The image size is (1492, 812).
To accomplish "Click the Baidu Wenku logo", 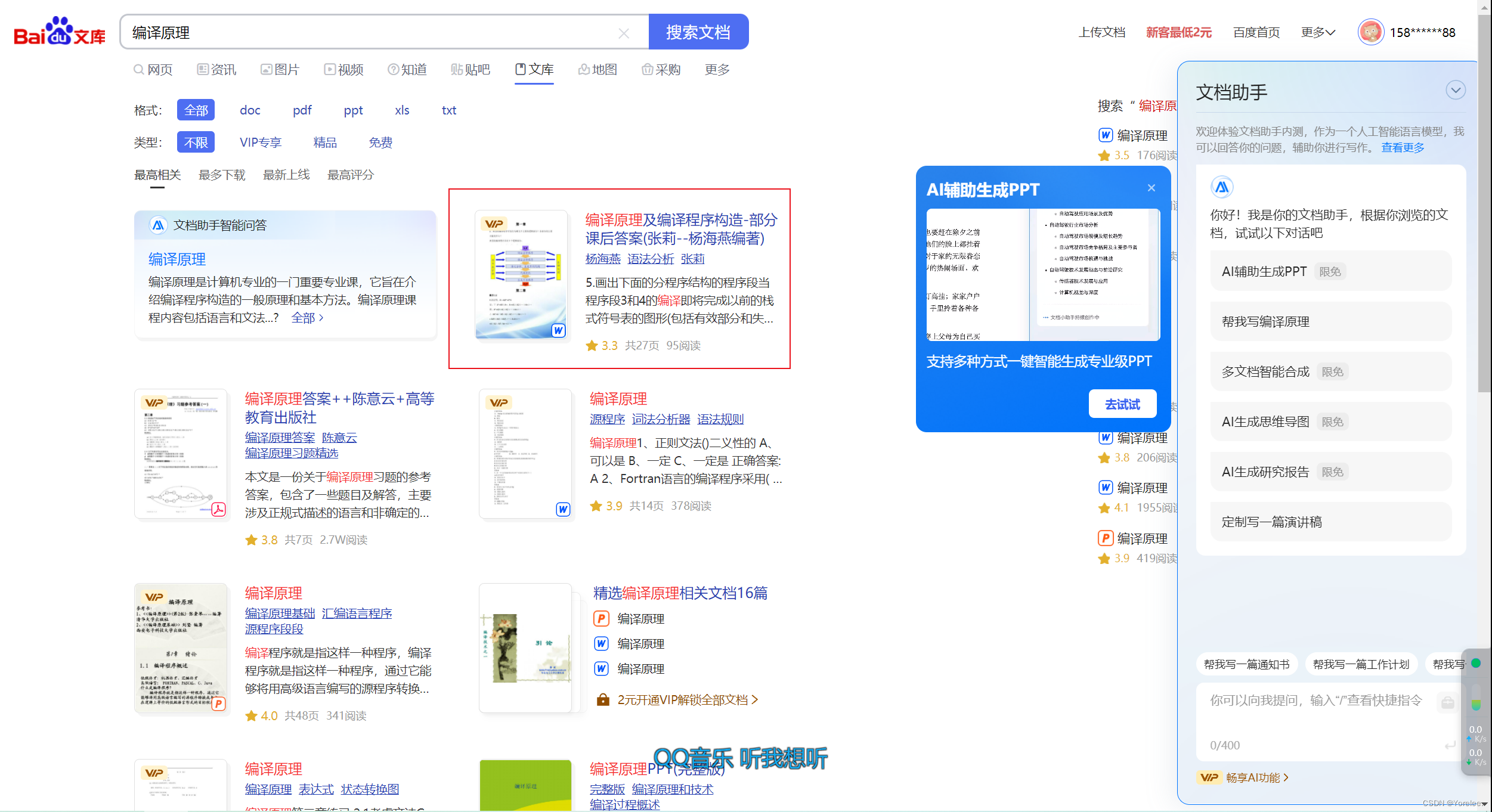I will coord(59,32).
